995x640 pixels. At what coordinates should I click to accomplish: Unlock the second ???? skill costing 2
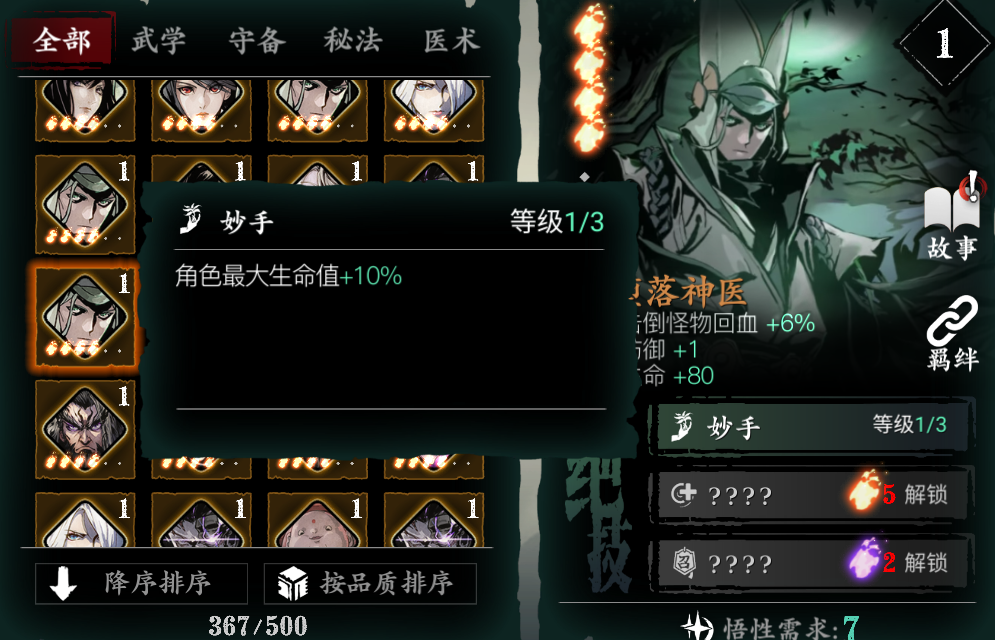pyautogui.click(x=812, y=562)
